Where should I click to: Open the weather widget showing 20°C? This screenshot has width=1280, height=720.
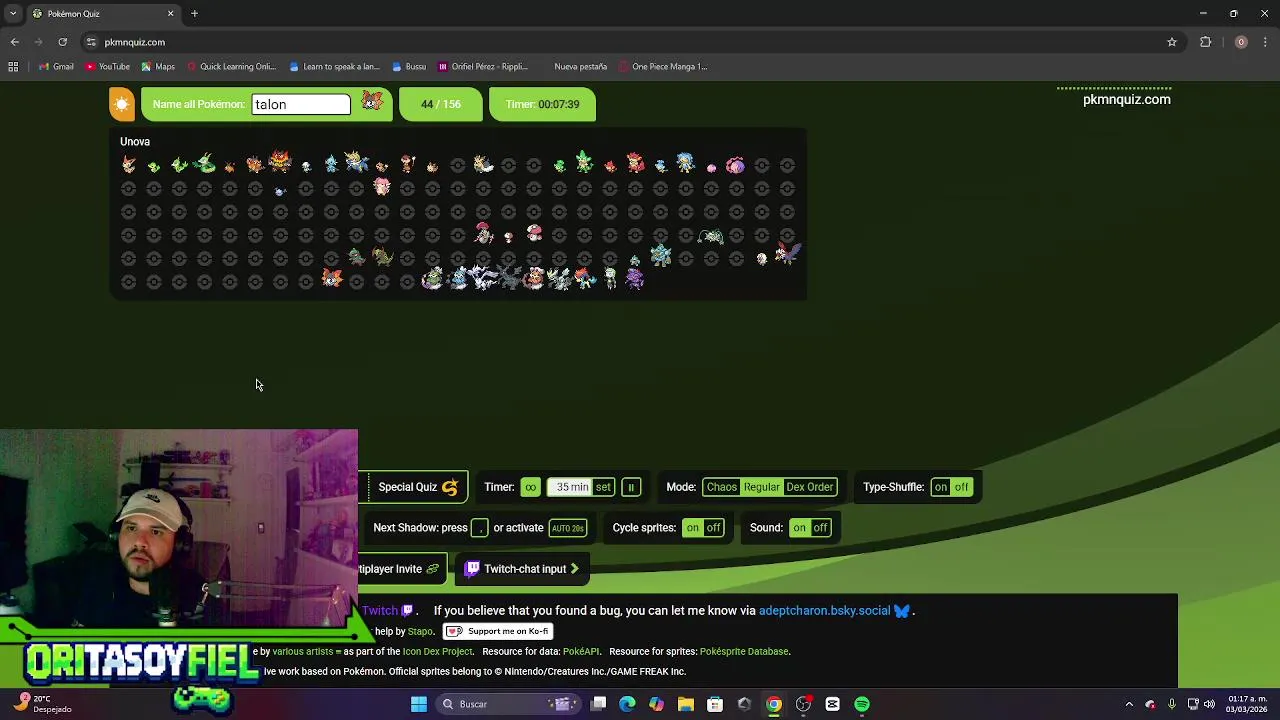coord(40,704)
